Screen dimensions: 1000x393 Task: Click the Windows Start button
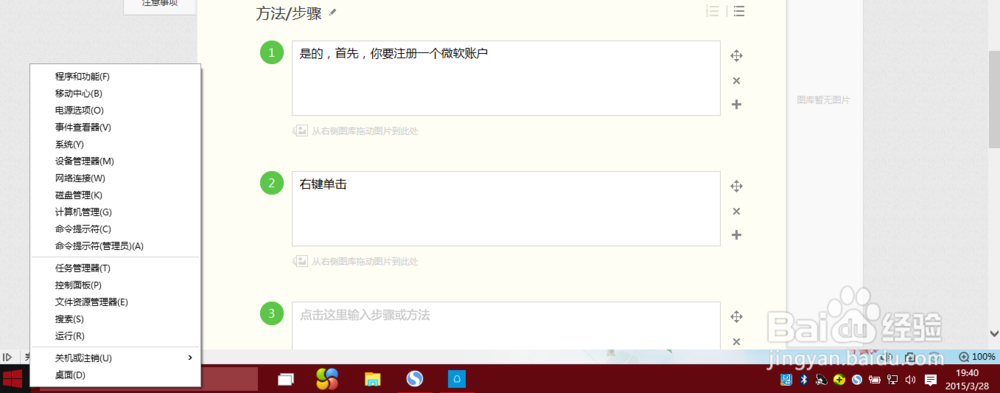[x=13, y=379]
